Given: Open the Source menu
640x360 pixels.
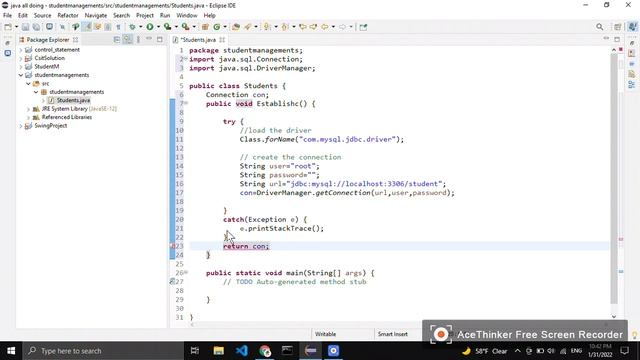Looking at the screenshot, I should [42, 15].
